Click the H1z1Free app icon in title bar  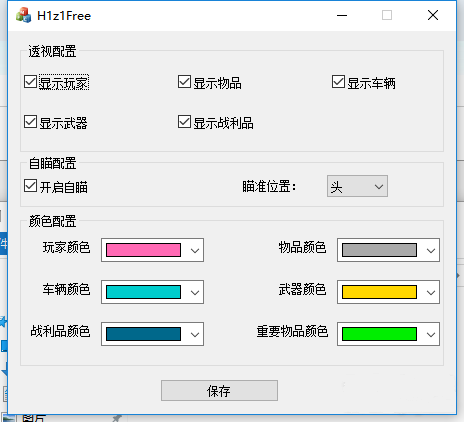point(23,15)
